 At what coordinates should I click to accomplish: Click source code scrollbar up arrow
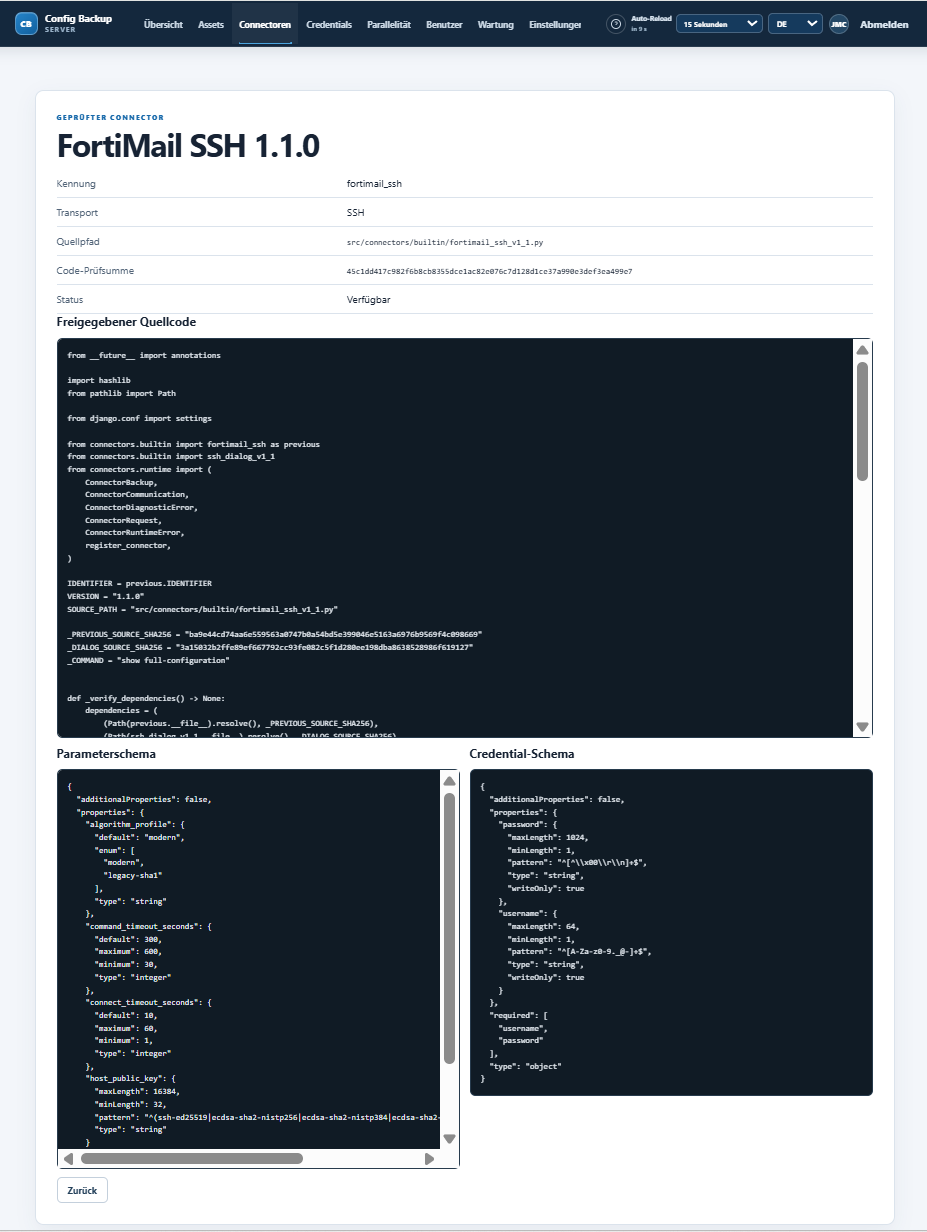[862, 349]
